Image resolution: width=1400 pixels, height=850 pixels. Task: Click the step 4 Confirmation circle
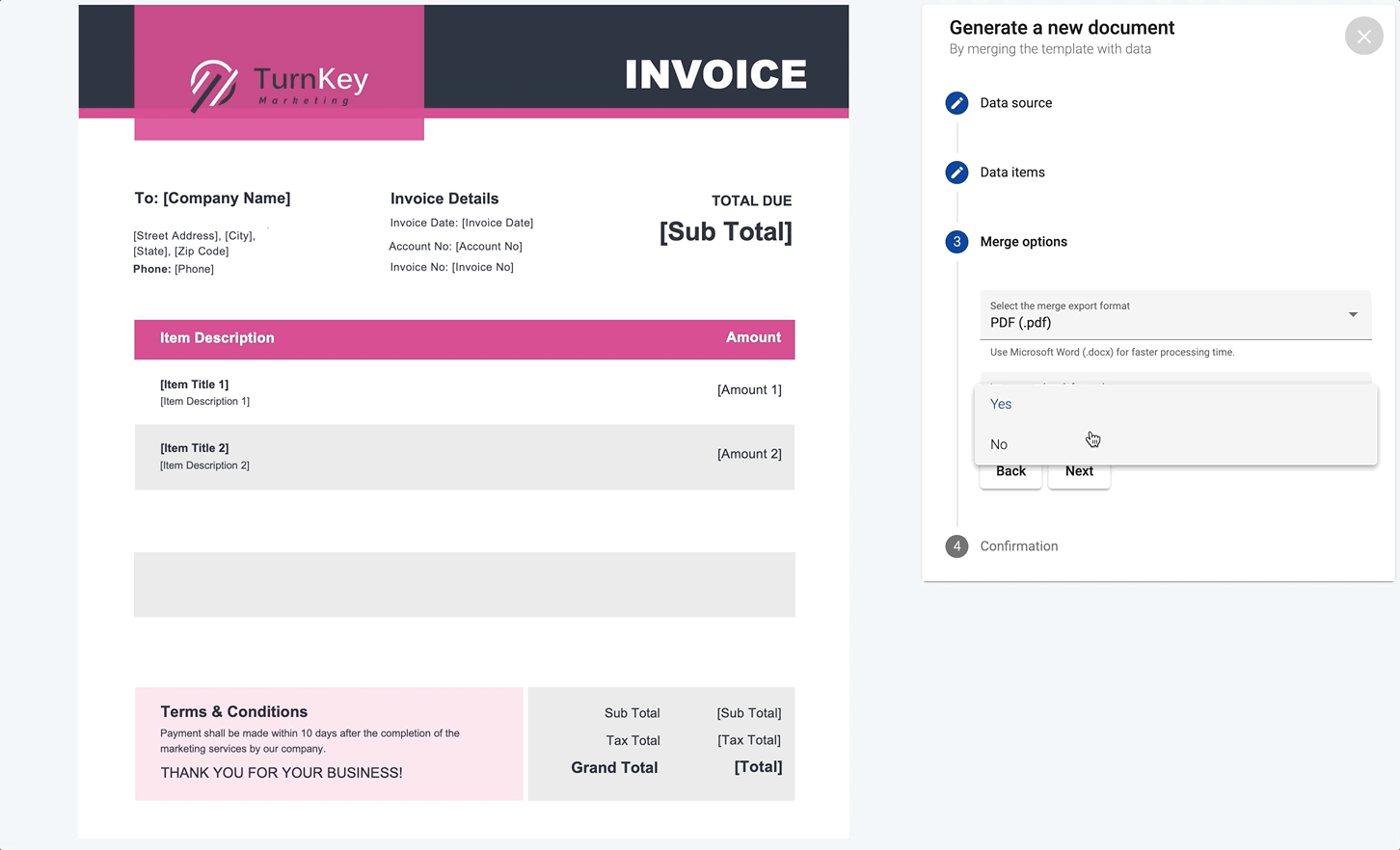pyautogui.click(x=956, y=546)
